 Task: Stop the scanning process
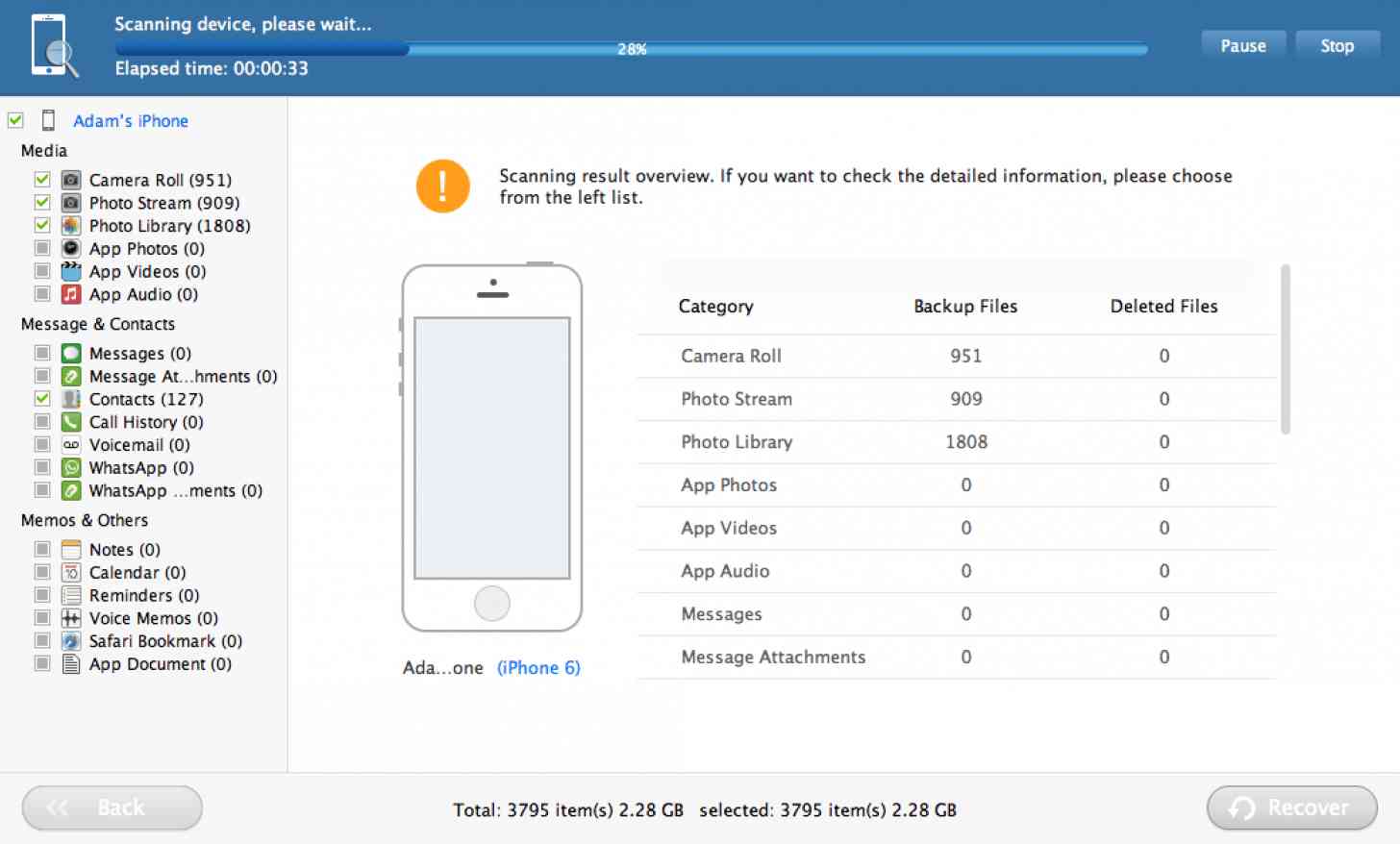[1337, 45]
